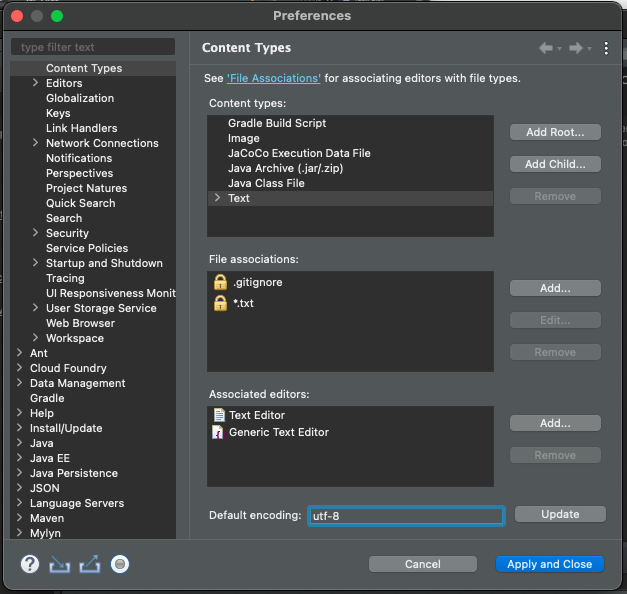The width and height of the screenshot is (627, 594).
Task: Click the import preferences icon
Action: [60, 564]
